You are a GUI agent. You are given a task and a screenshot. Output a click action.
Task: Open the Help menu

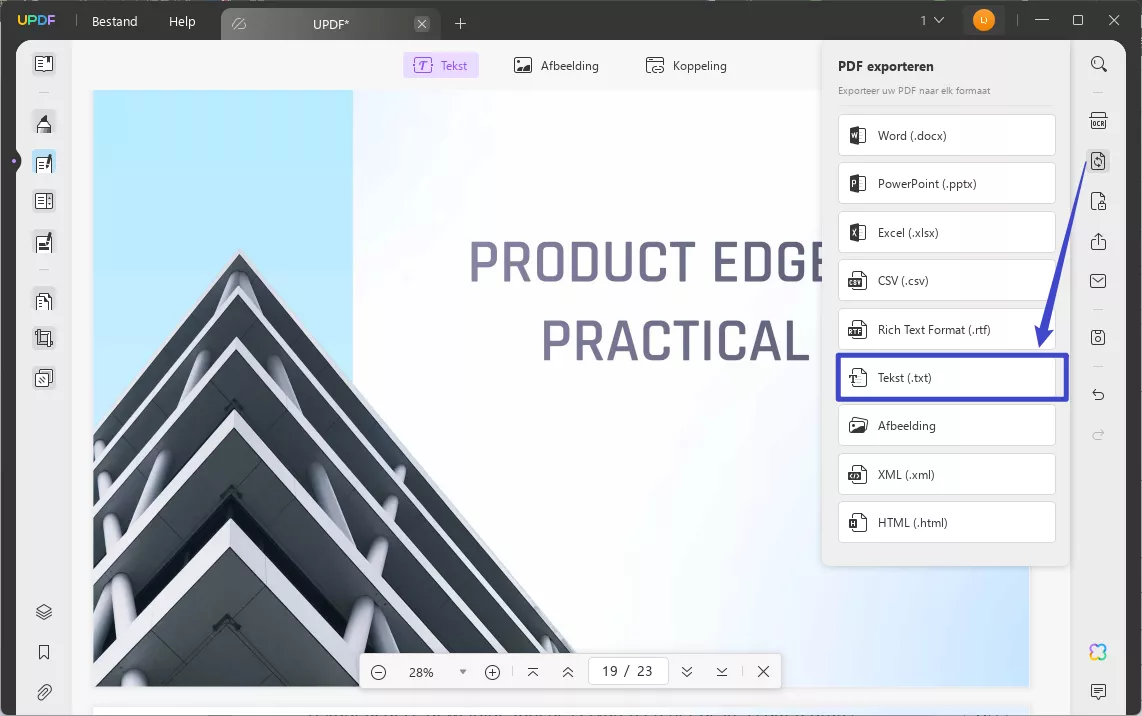tap(182, 22)
